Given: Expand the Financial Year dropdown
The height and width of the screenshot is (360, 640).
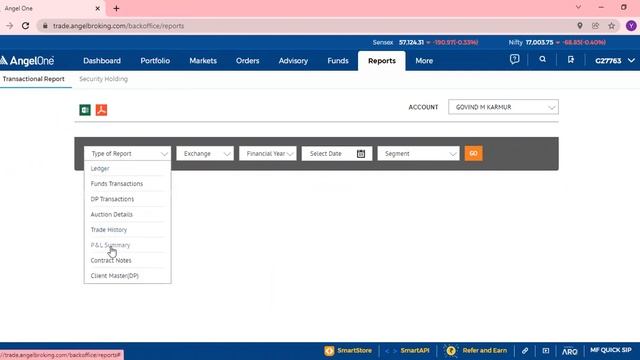Looking at the screenshot, I should (x=268, y=153).
